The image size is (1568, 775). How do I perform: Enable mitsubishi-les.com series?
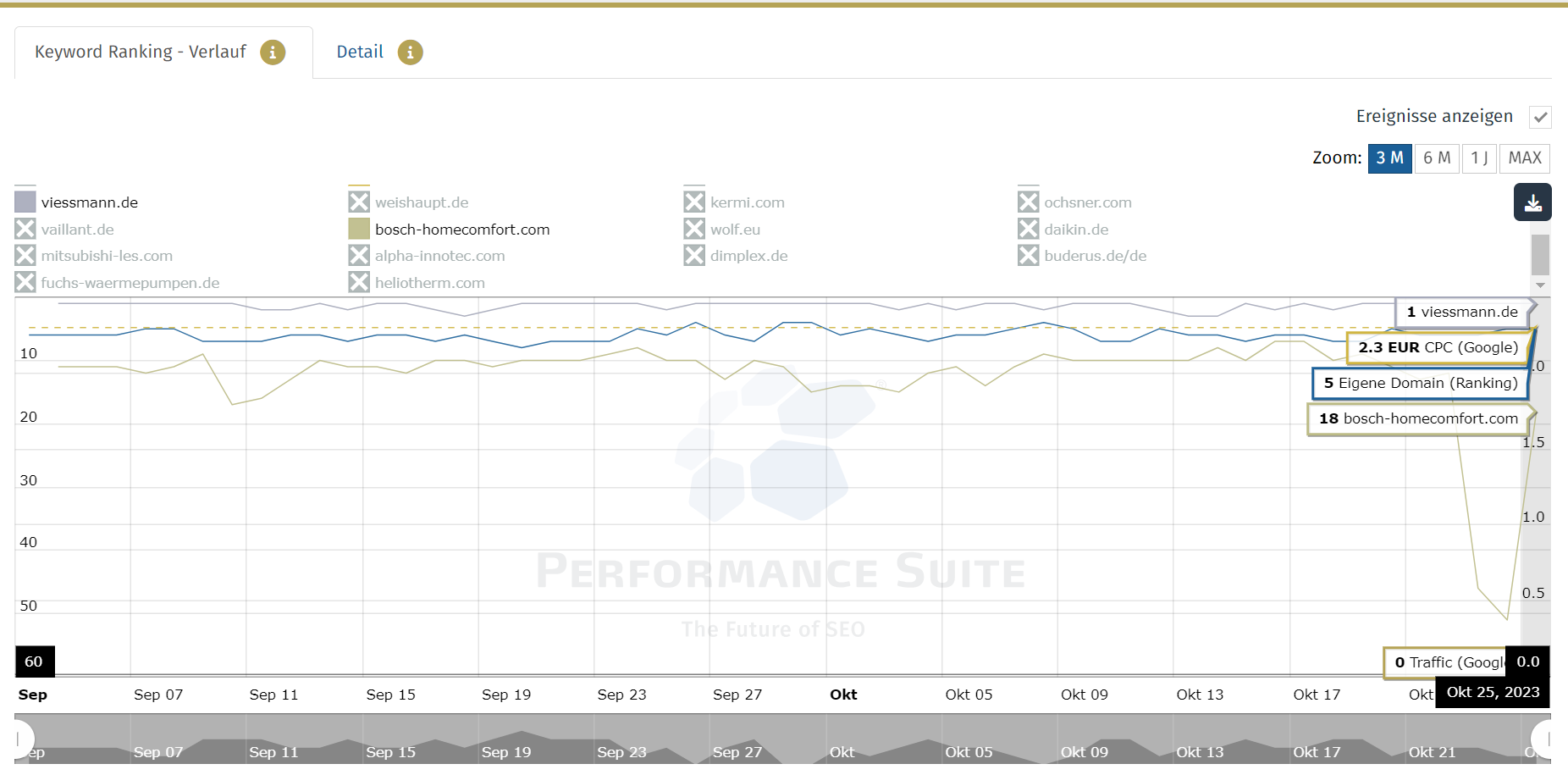tap(25, 255)
